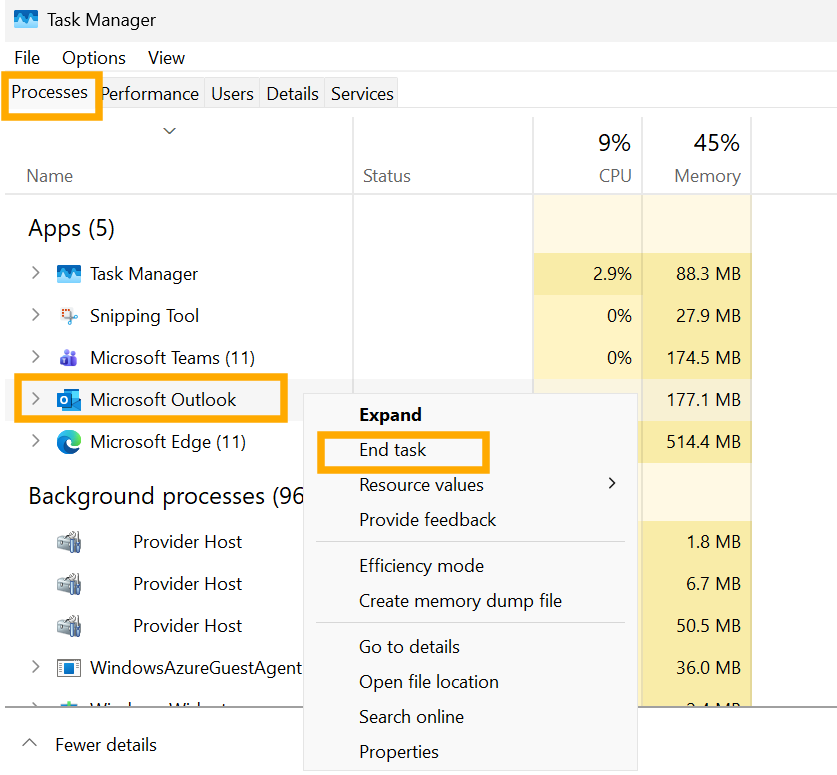Click the Microsoft Edge icon
This screenshot has height=775, width=837.
pos(69,442)
